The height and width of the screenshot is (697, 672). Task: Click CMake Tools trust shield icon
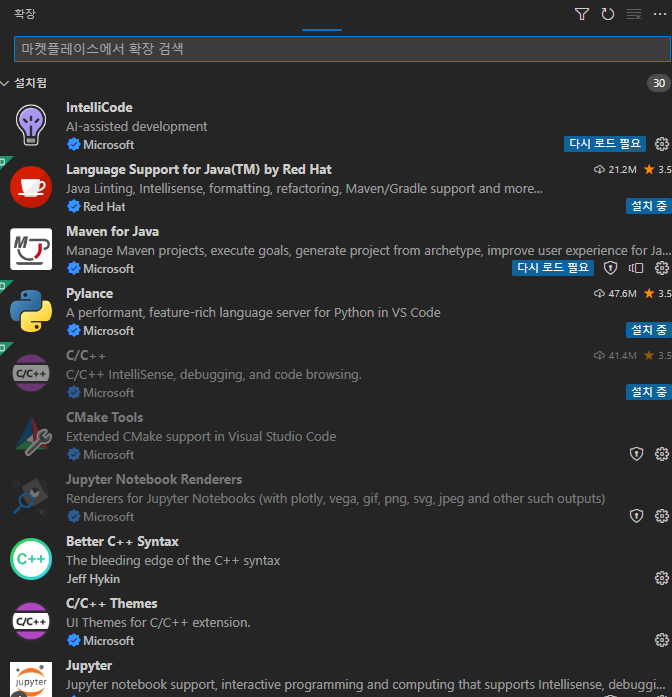(x=636, y=454)
